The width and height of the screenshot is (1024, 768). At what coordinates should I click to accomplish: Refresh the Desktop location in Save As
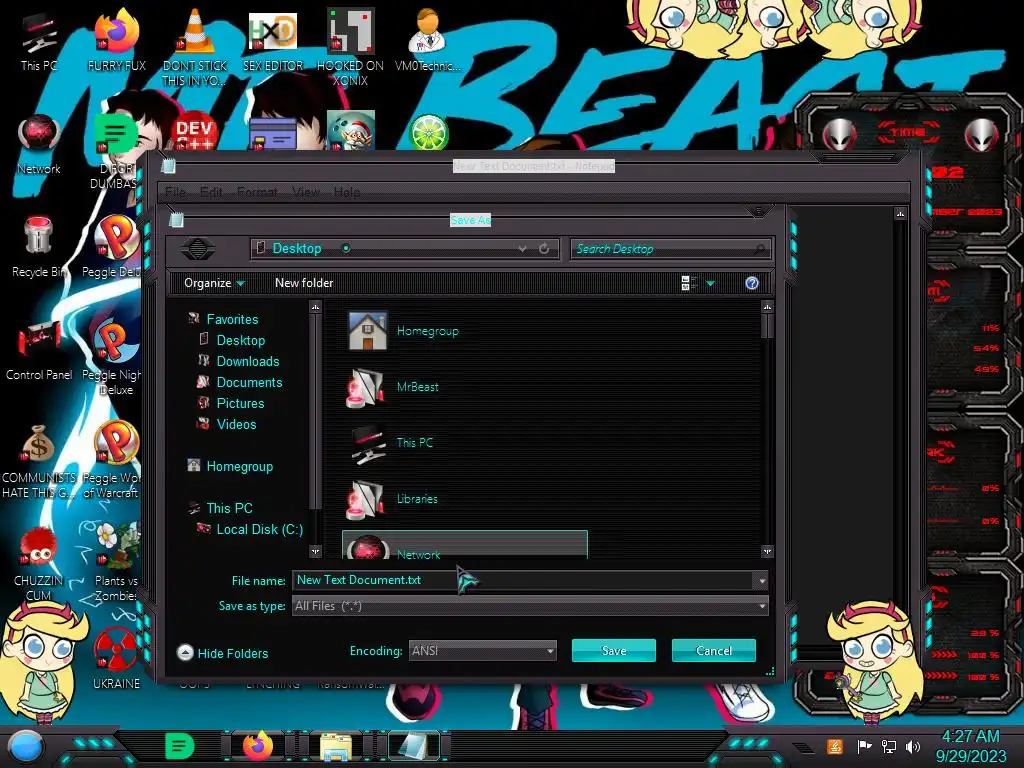pos(543,249)
